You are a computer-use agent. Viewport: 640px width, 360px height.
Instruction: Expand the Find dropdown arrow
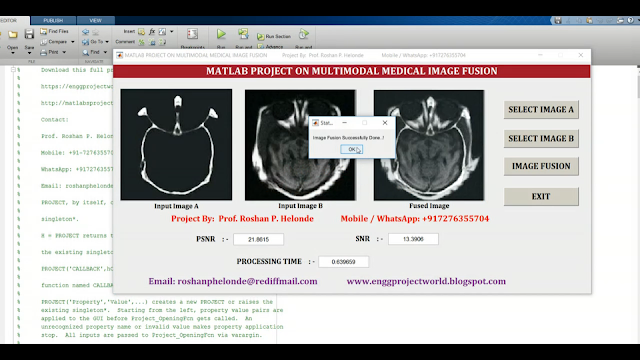(105, 52)
